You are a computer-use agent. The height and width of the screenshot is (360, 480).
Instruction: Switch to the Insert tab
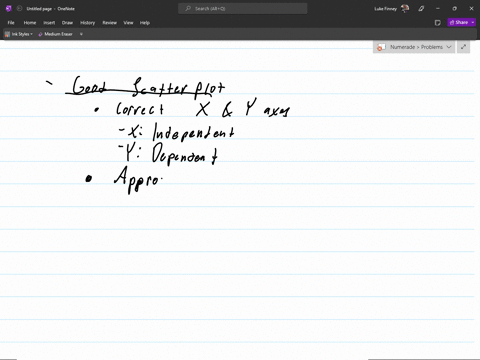pos(49,23)
